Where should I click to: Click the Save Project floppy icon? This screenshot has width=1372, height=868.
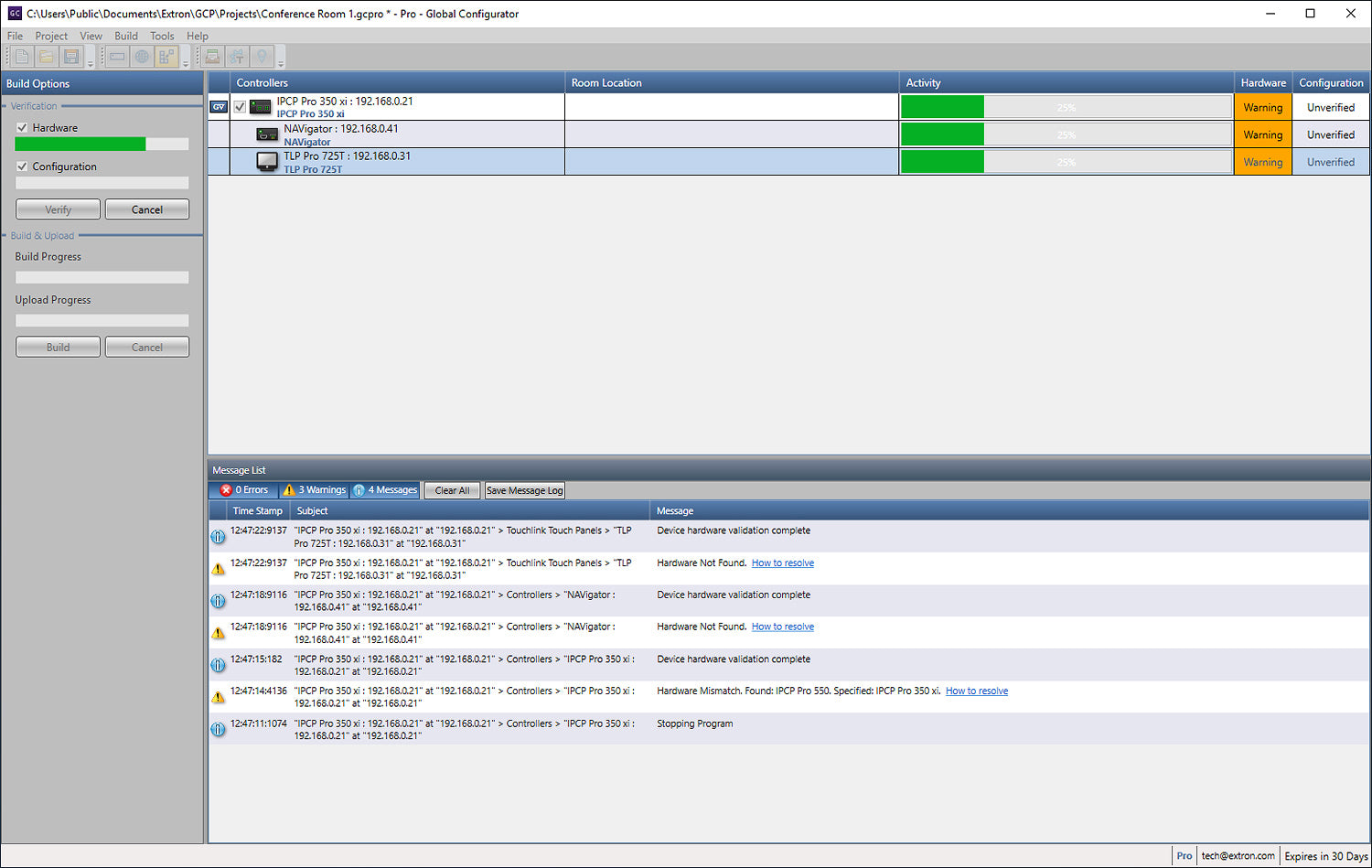pos(70,57)
